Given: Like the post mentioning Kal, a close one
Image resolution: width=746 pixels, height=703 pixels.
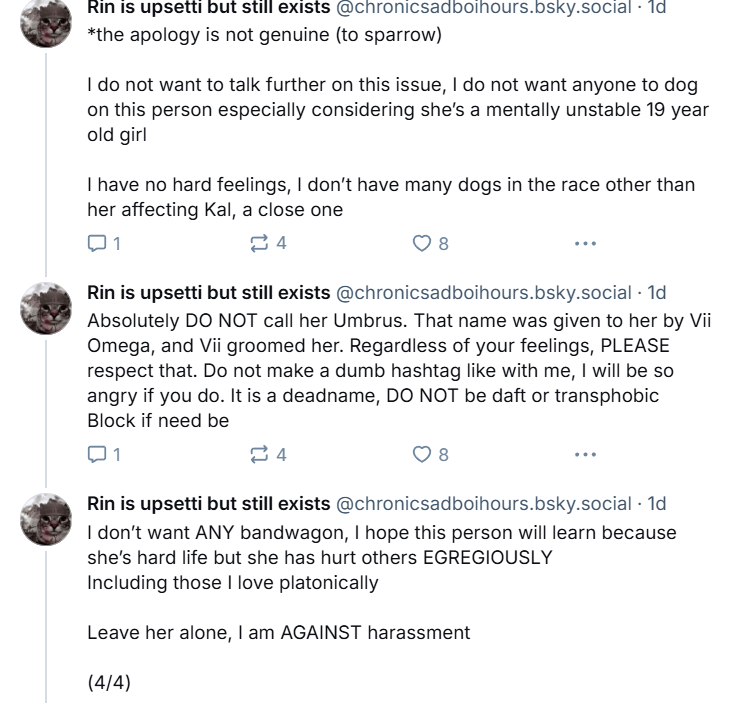Looking at the screenshot, I should (431, 244).
